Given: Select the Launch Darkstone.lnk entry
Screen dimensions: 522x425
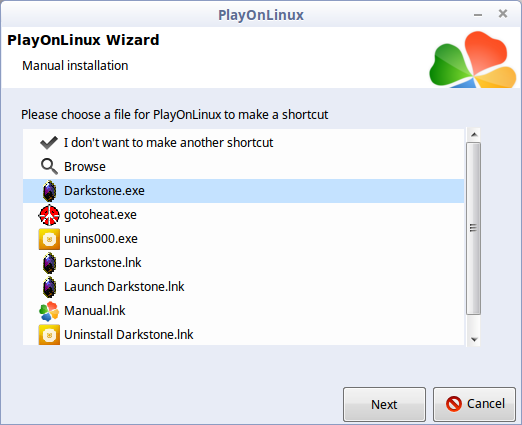Looking at the screenshot, I should tap(124, 287).
